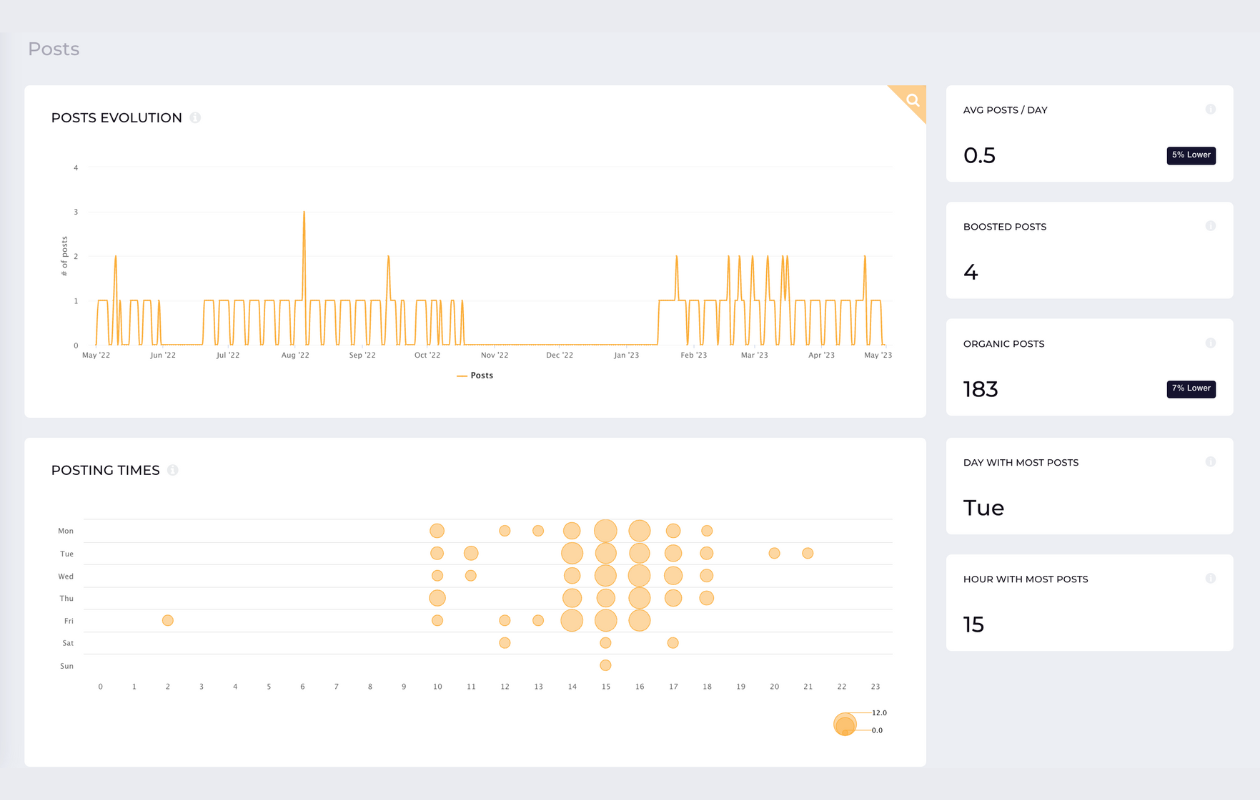Screen dimensions: 1260x800
Task: Click the Tue day value
Action: point(984,508)
